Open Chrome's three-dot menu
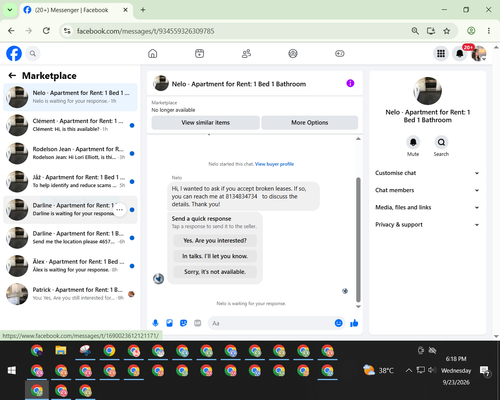500x400 pixels. coord(489,31)
